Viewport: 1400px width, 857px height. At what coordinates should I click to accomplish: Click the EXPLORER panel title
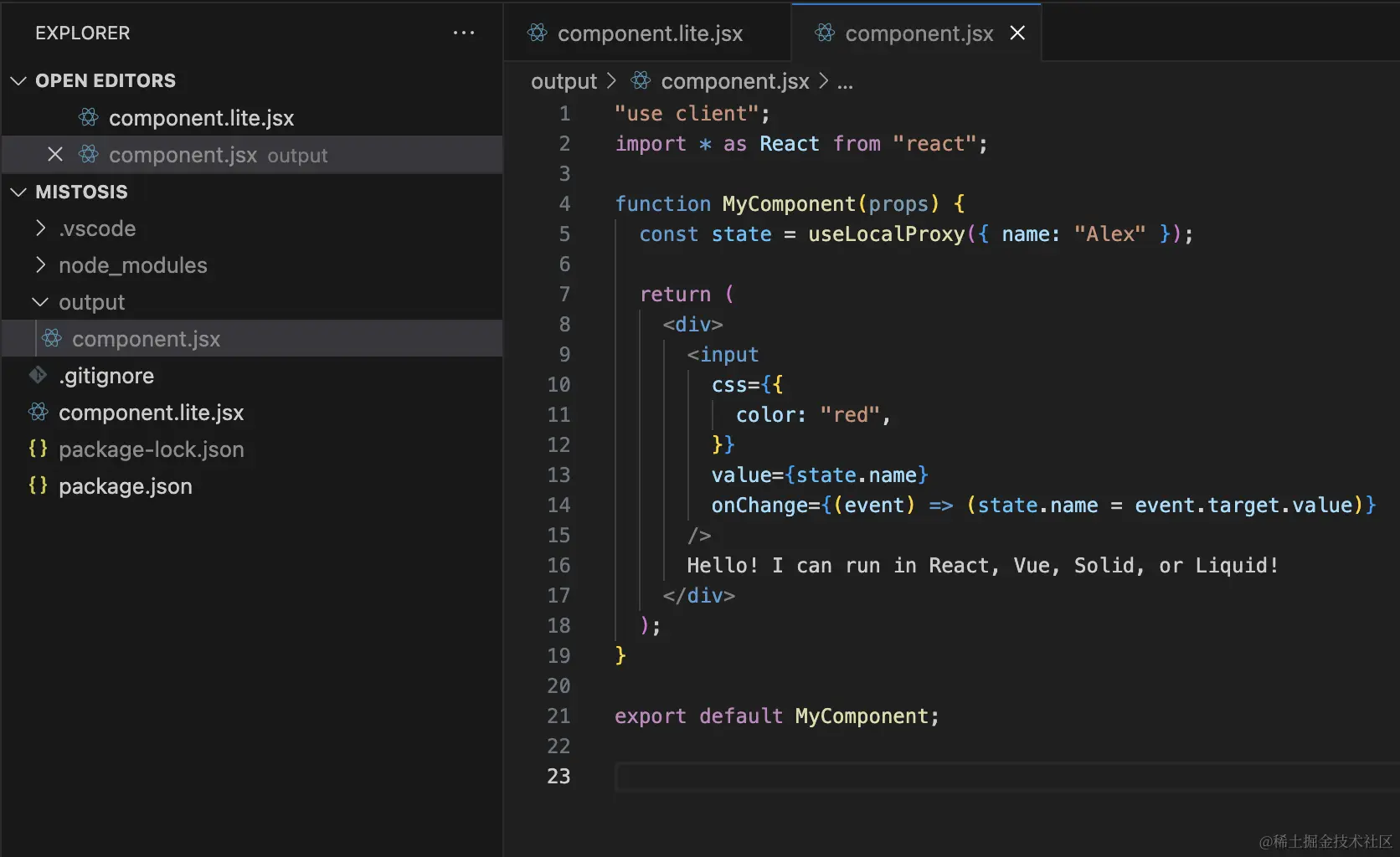tap(82, 33)
